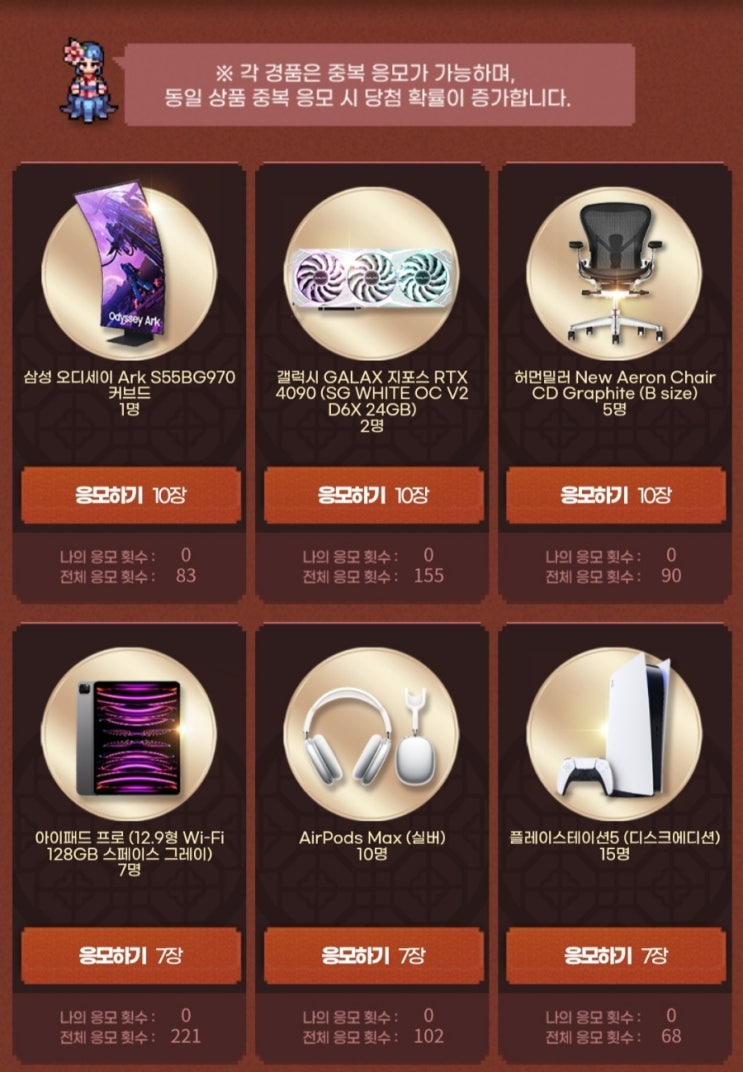743x1072 pixels.
Task: Click the Herman Miller Aeron chair image
Action: click(615, 273)
